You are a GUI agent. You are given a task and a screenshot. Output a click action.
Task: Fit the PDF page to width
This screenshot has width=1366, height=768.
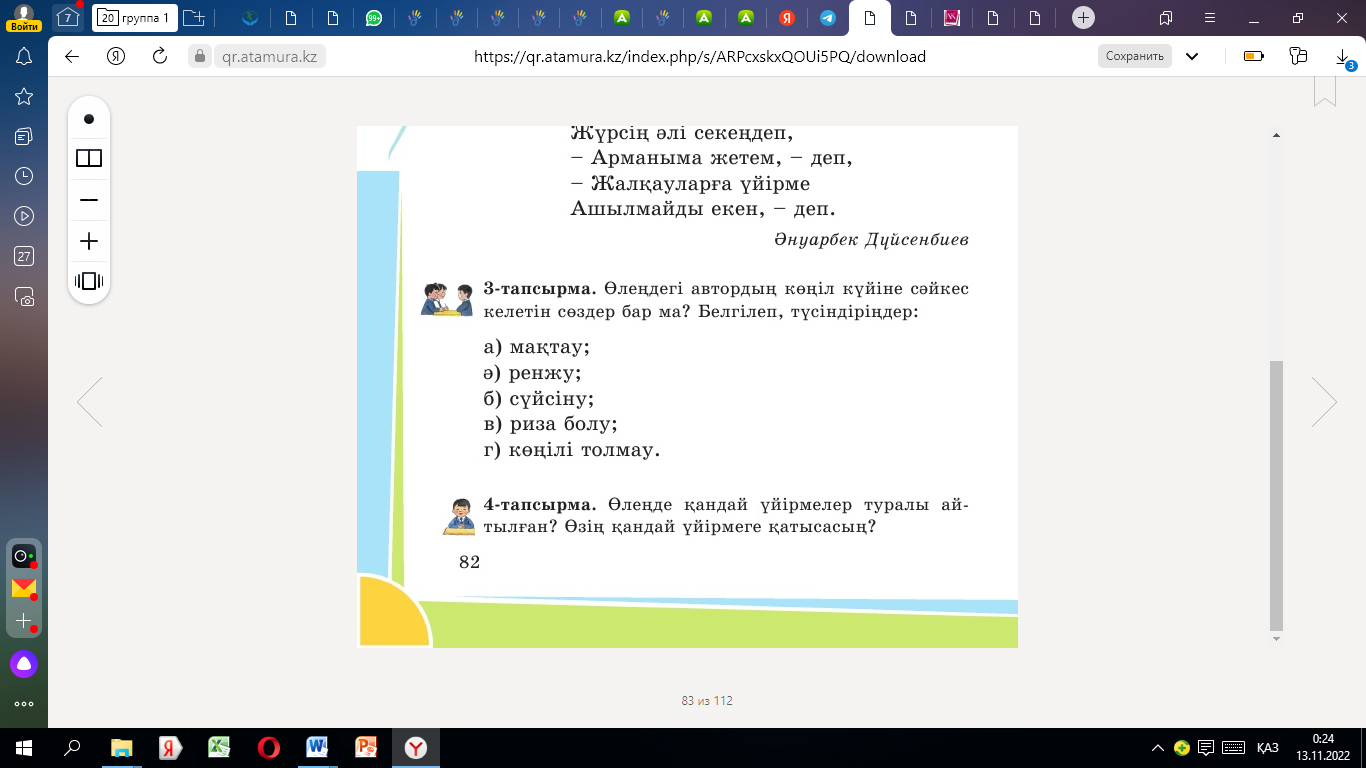[89, 281]
